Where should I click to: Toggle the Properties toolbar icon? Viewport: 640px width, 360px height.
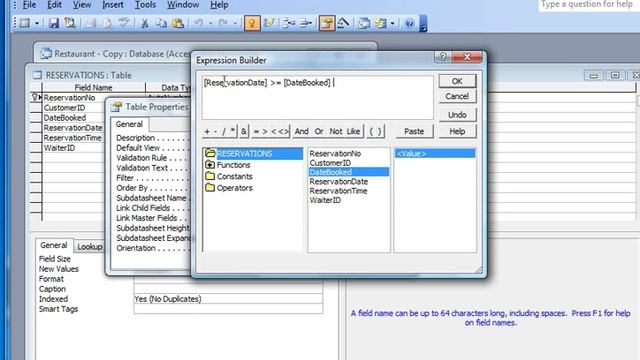pyautogui.click(x=327, y=23)
